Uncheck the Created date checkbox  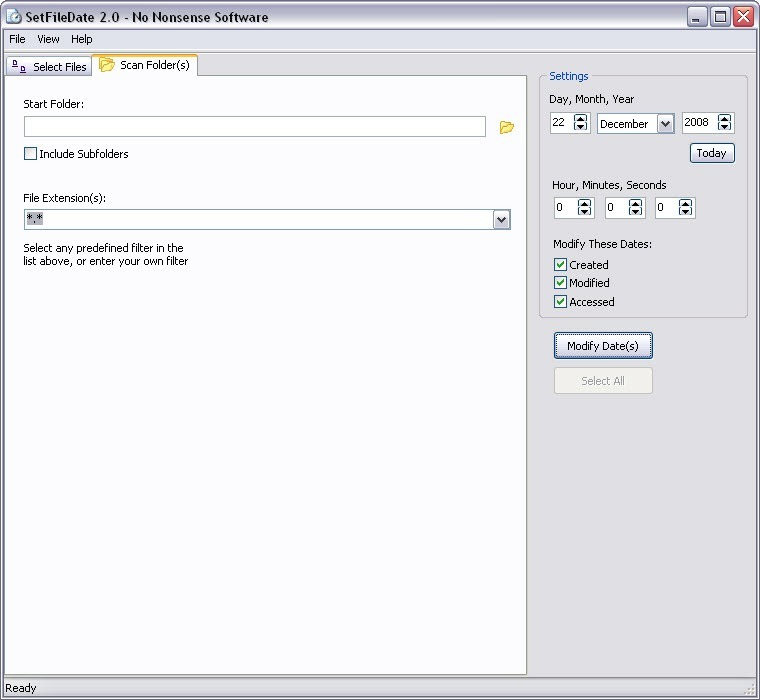coord(560,265)
